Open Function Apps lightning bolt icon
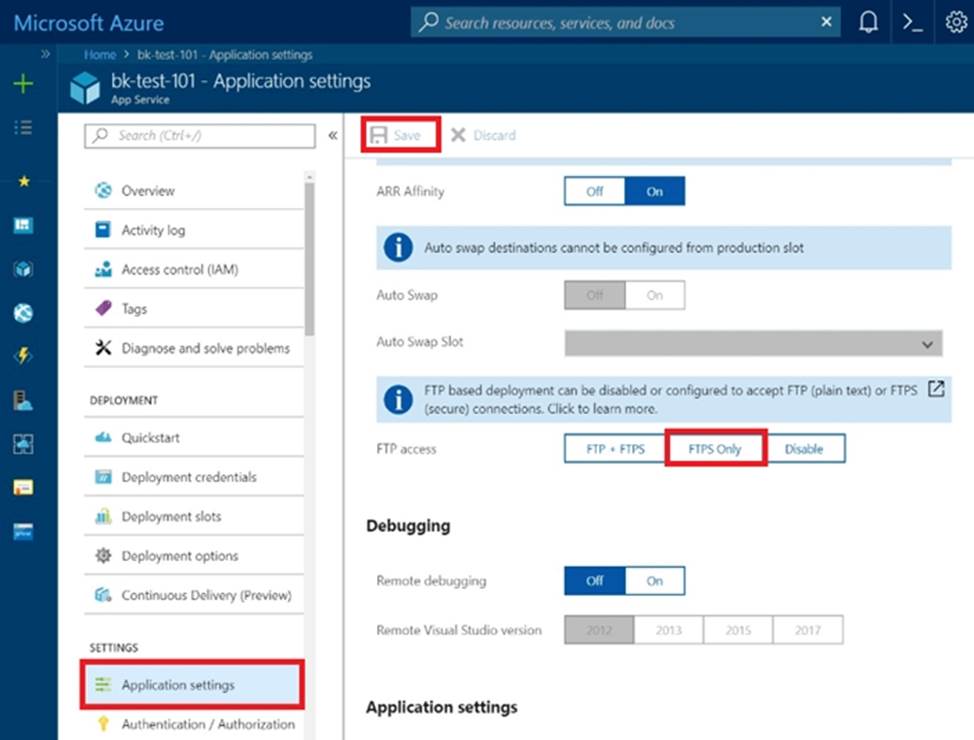Image resolution: width=974 pixels, height=740 pixels. [x=23, y=356]
